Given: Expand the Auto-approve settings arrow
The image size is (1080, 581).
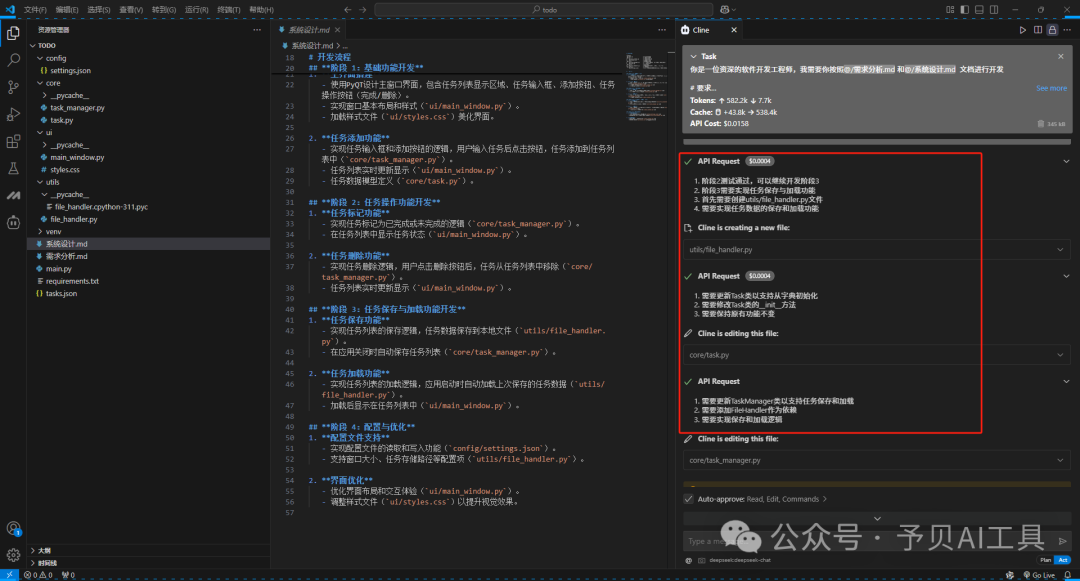Looking at the screenshot, I should (x=824, y=499).
